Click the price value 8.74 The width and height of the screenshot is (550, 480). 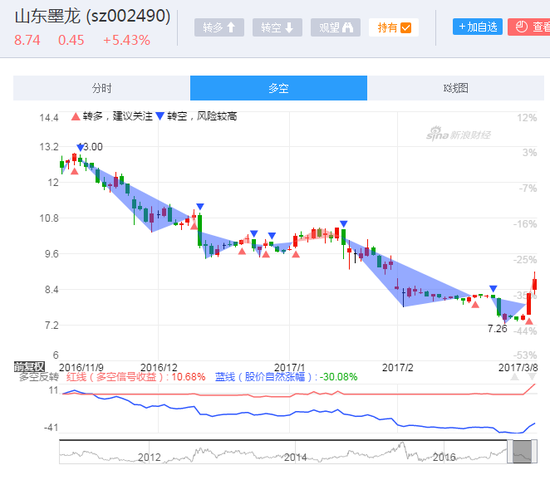pos(27,40)
